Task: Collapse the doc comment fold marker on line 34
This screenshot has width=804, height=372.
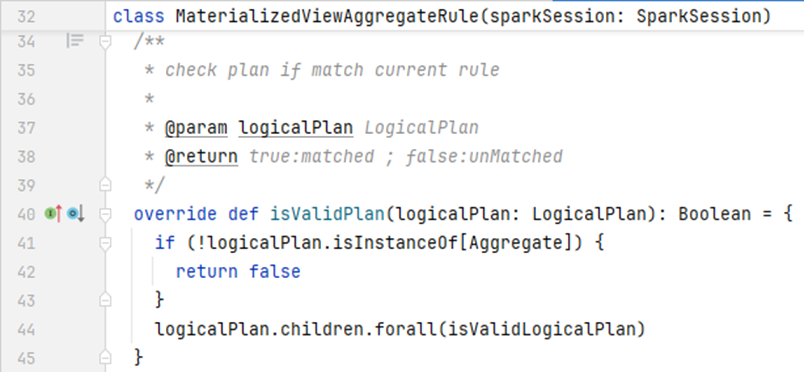Action: pyautogui.click(x=105, y=41)
